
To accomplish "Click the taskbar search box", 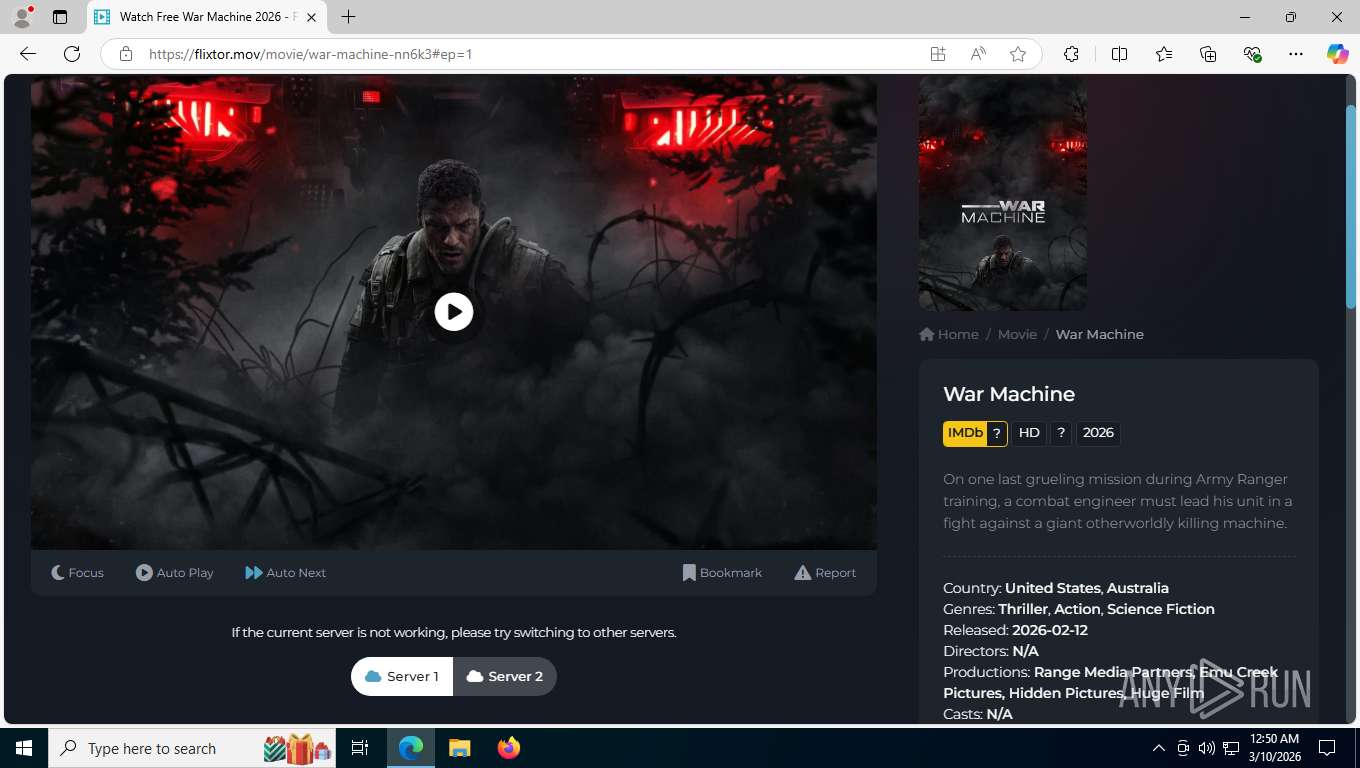I will [x=193, y=748].
